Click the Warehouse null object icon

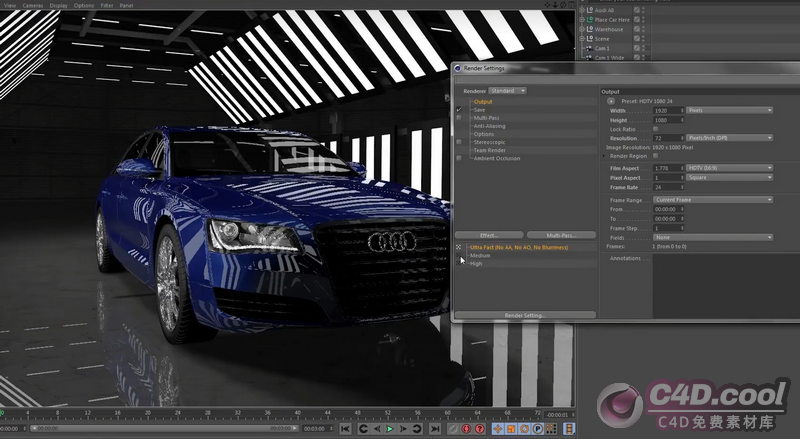click(589, 29)
